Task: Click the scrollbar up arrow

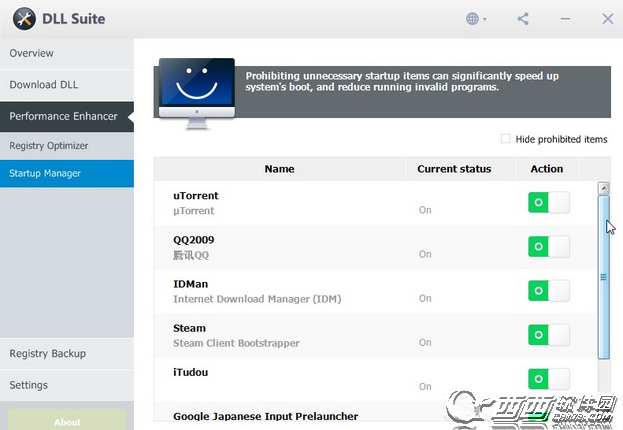Action: point(604,188)
